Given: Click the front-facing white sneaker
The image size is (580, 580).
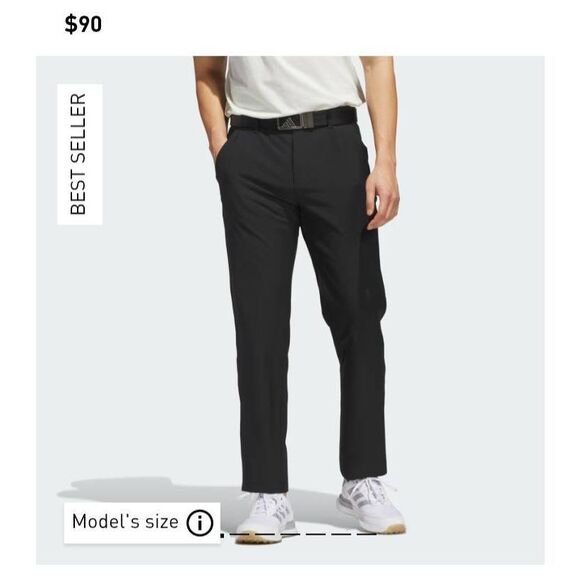Looking at the screenshot, I should [x=265, y=516].
